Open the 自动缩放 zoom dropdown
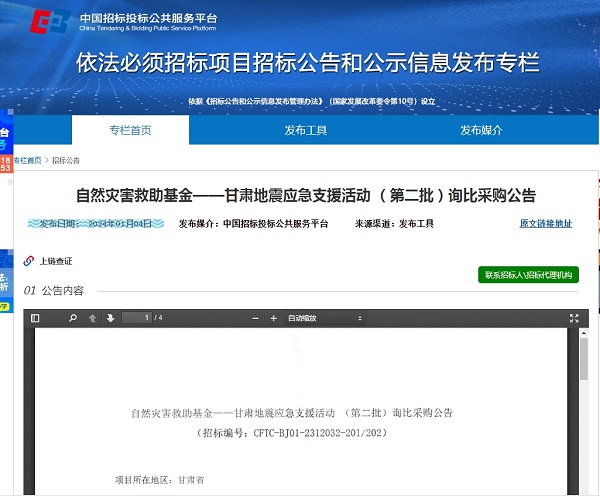Screen dimensions: 600x498 [x=324, y=318]
